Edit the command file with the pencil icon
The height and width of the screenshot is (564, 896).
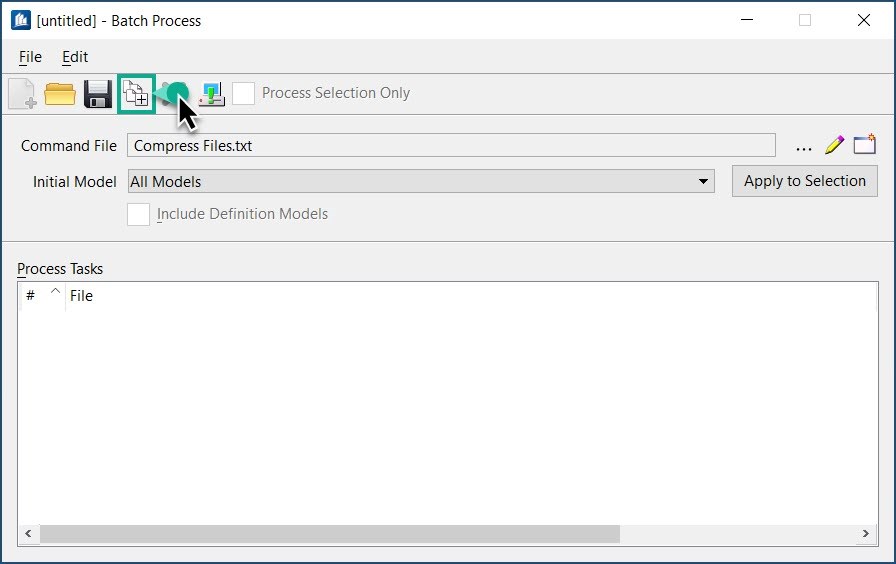[x=834, y=146]
